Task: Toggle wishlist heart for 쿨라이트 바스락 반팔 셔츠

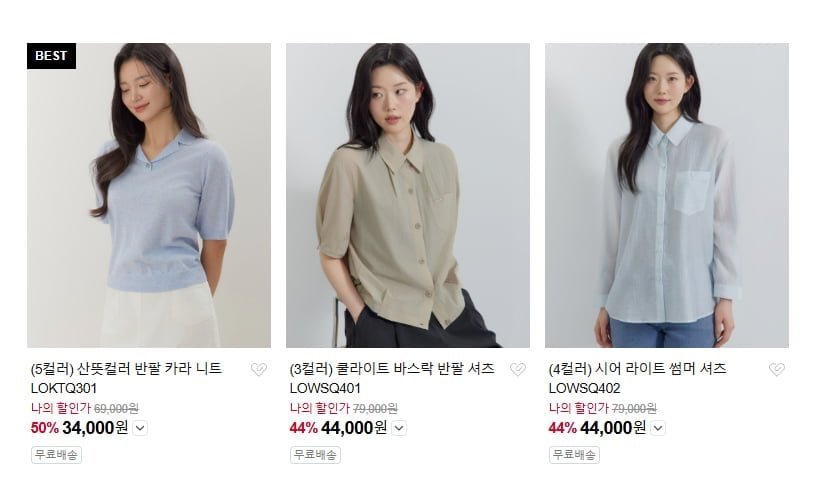Action: click(518, 369)
